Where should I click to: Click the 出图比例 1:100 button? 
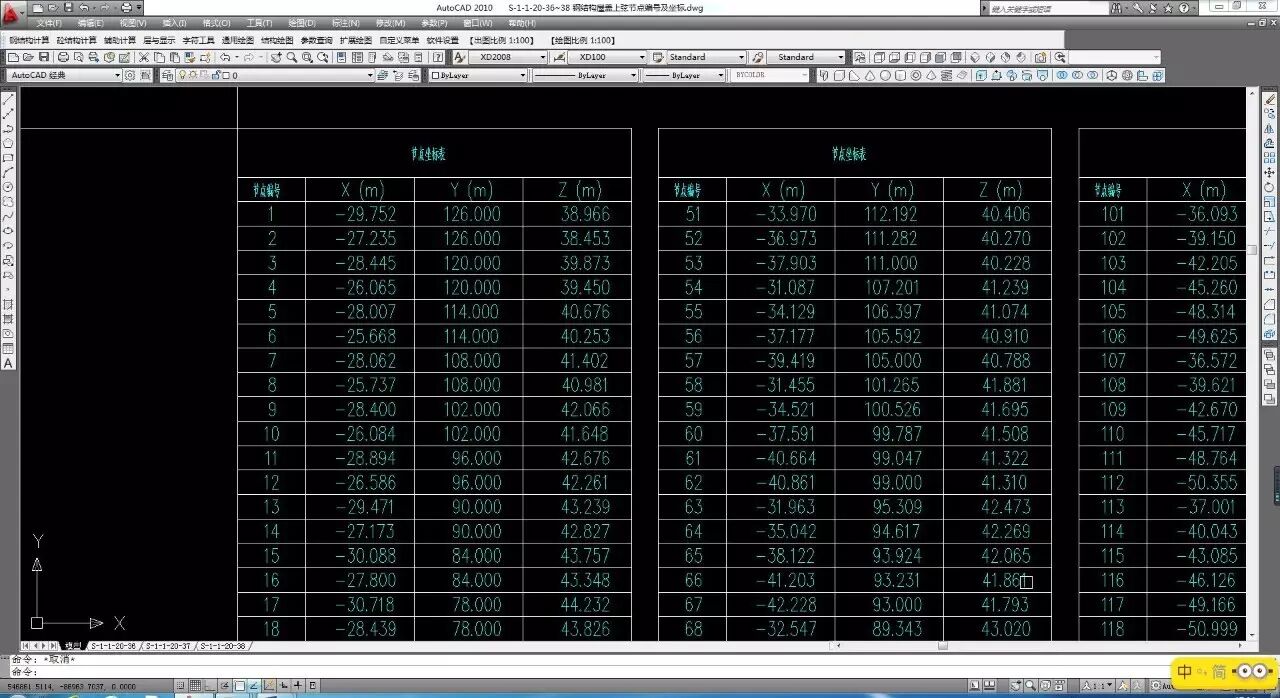[x=500, y=40]
